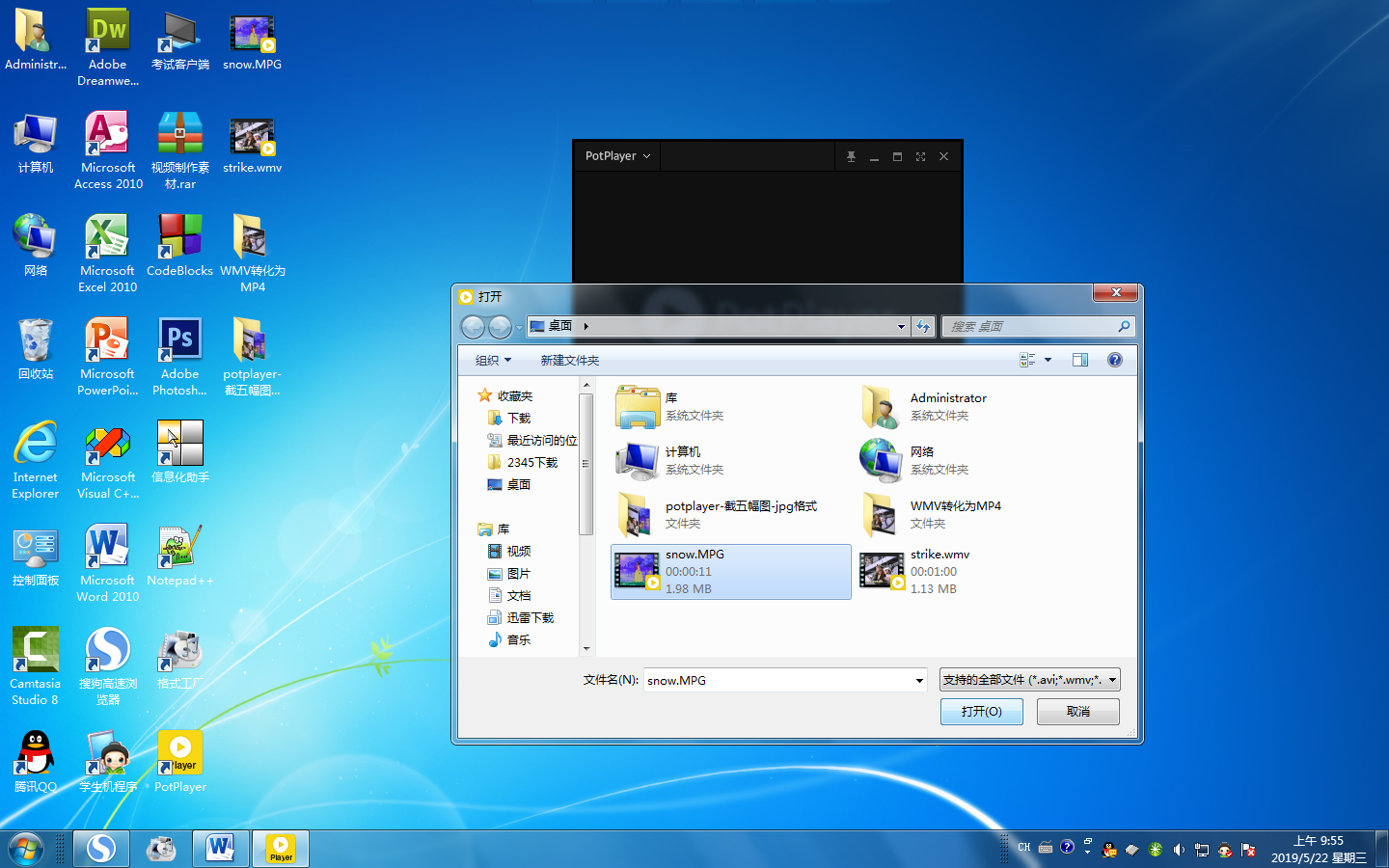This screenshot has height=868, width=1389.
Task: Open the Recycle Bin 回收站 icon
Action: click(36, 349)
